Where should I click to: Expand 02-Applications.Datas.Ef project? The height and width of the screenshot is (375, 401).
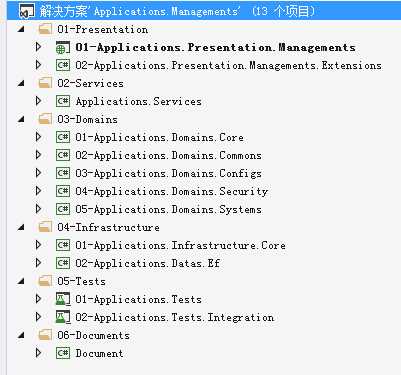coord(39,263)
